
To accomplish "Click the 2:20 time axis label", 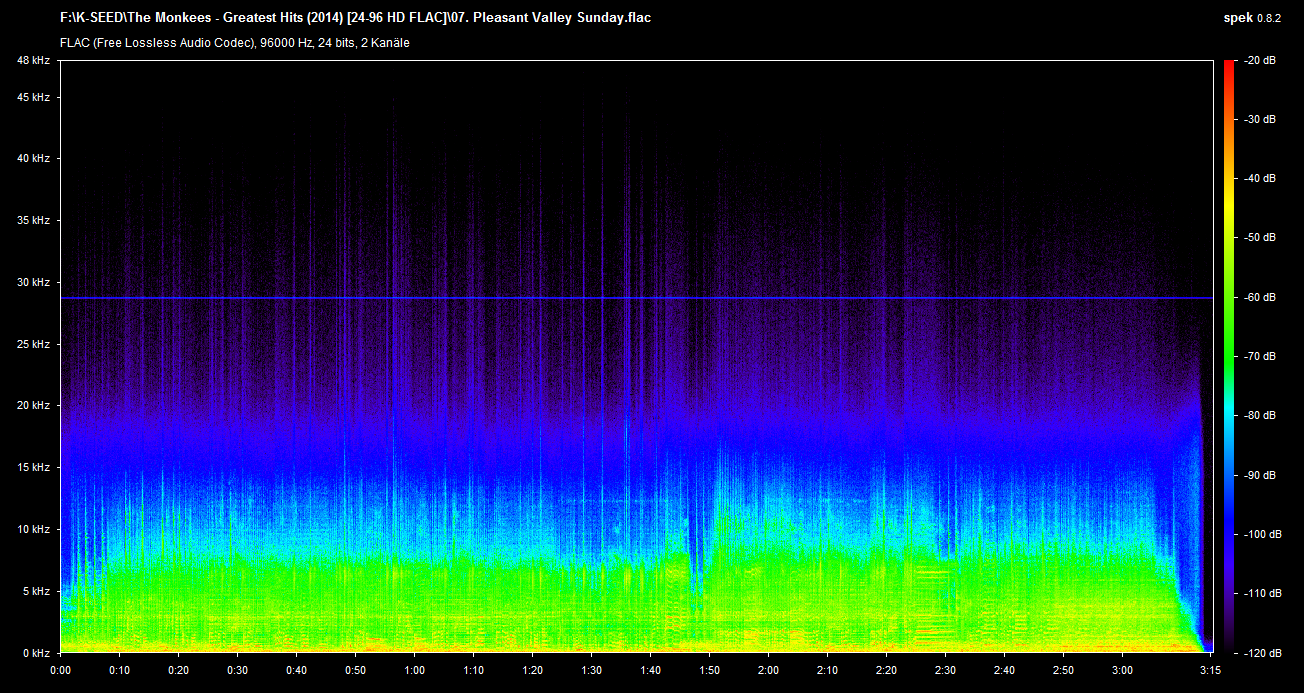I will click(886, 670).
